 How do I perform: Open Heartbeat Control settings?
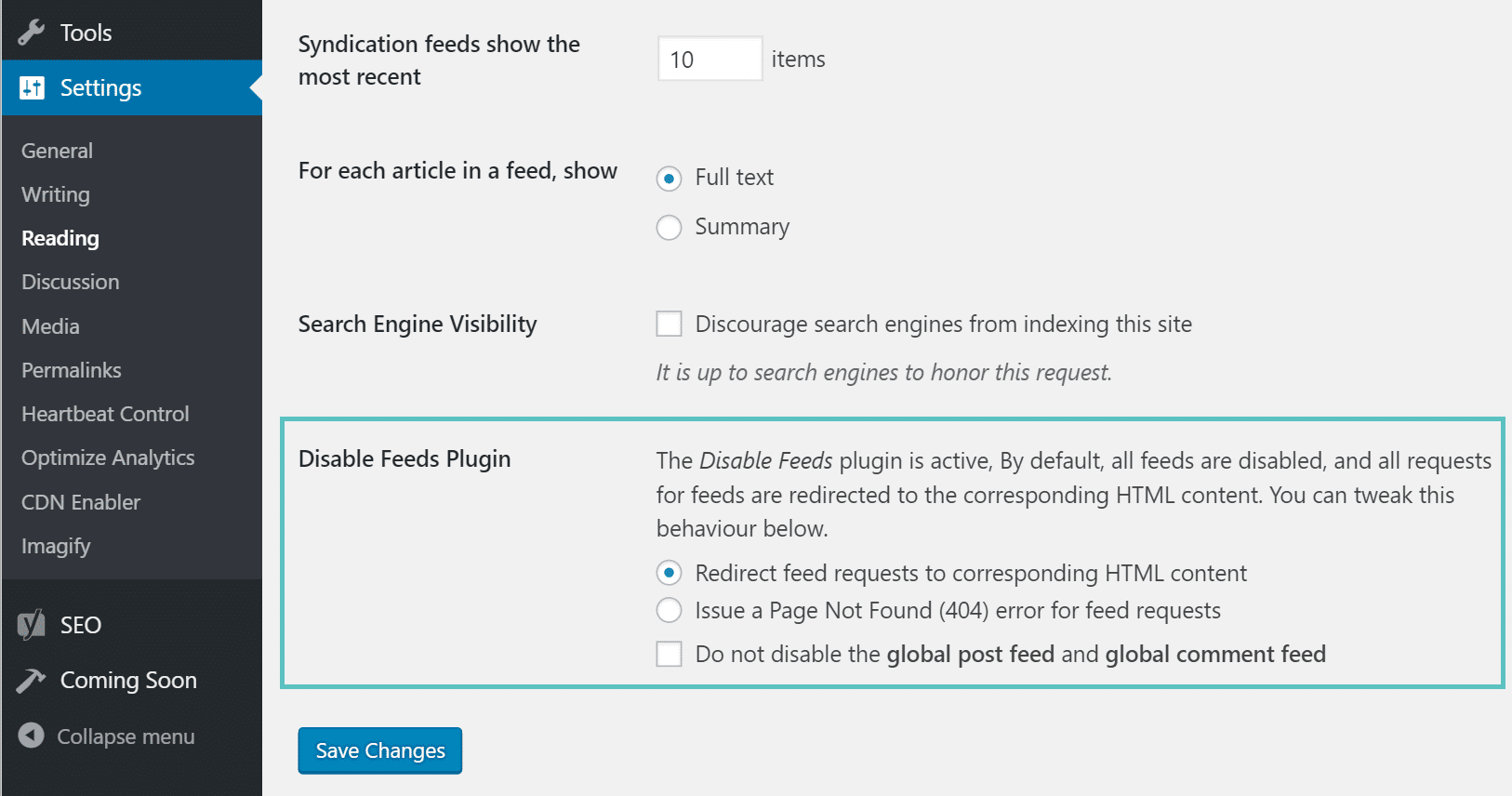point(105,414)
